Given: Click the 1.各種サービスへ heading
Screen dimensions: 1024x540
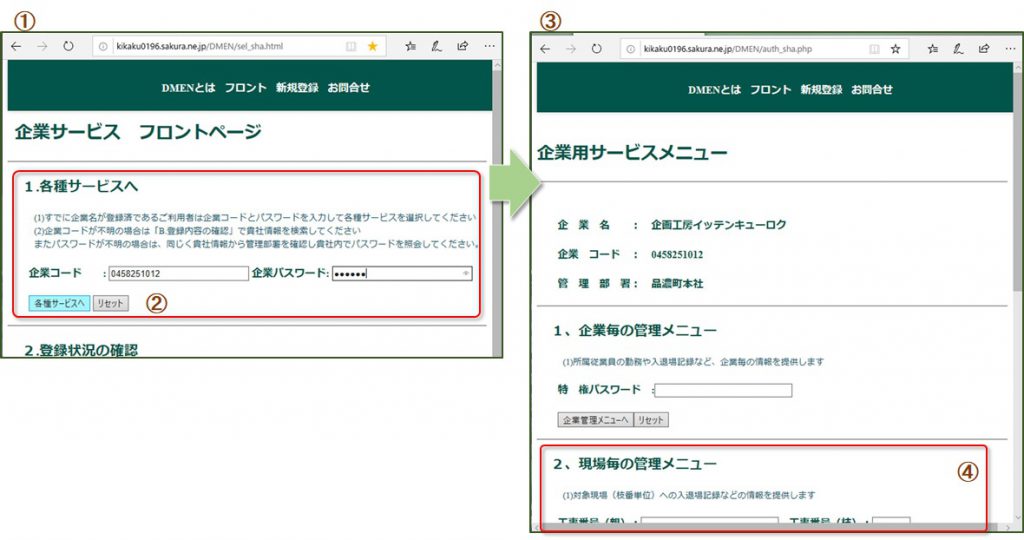Looking at the screenshot, I should tap(81, 187).
